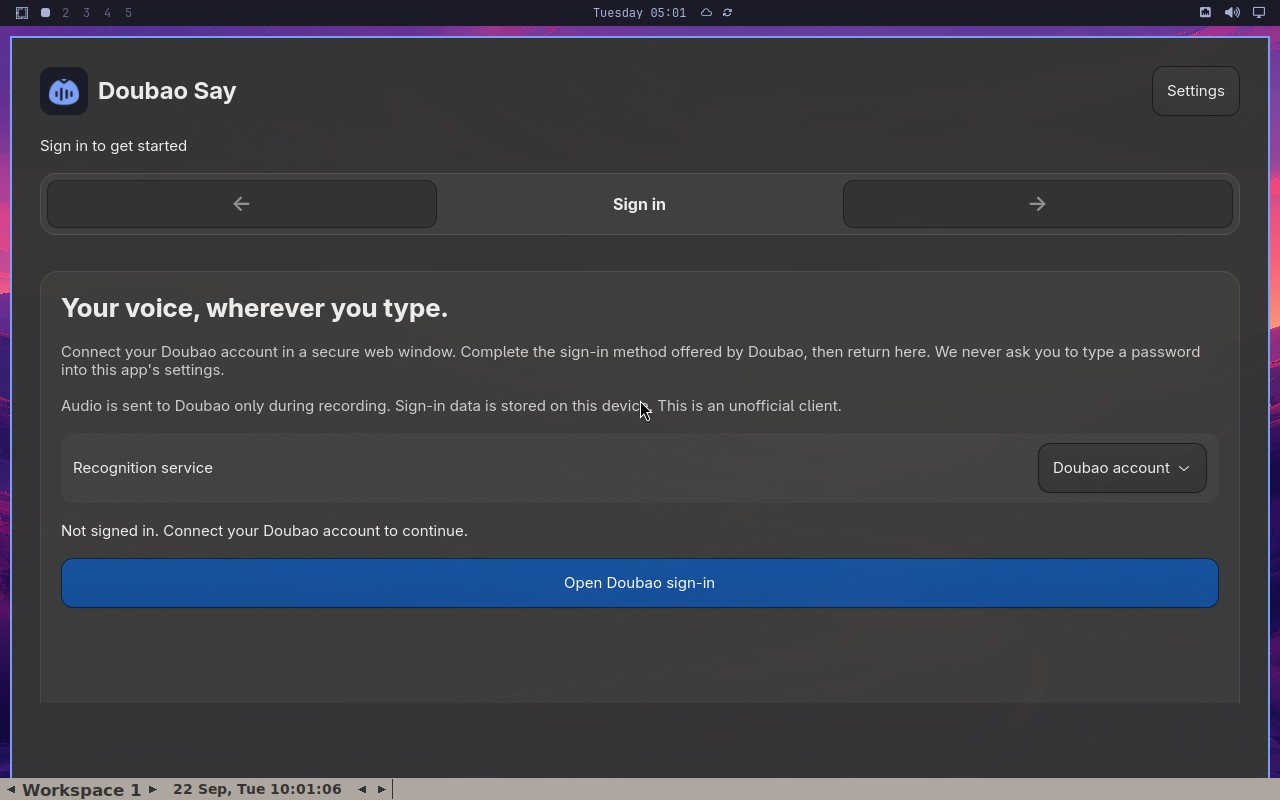1280x800 pixels.
Task: Open the tray application icon left of volume
Action: [x=1205, y=13]
